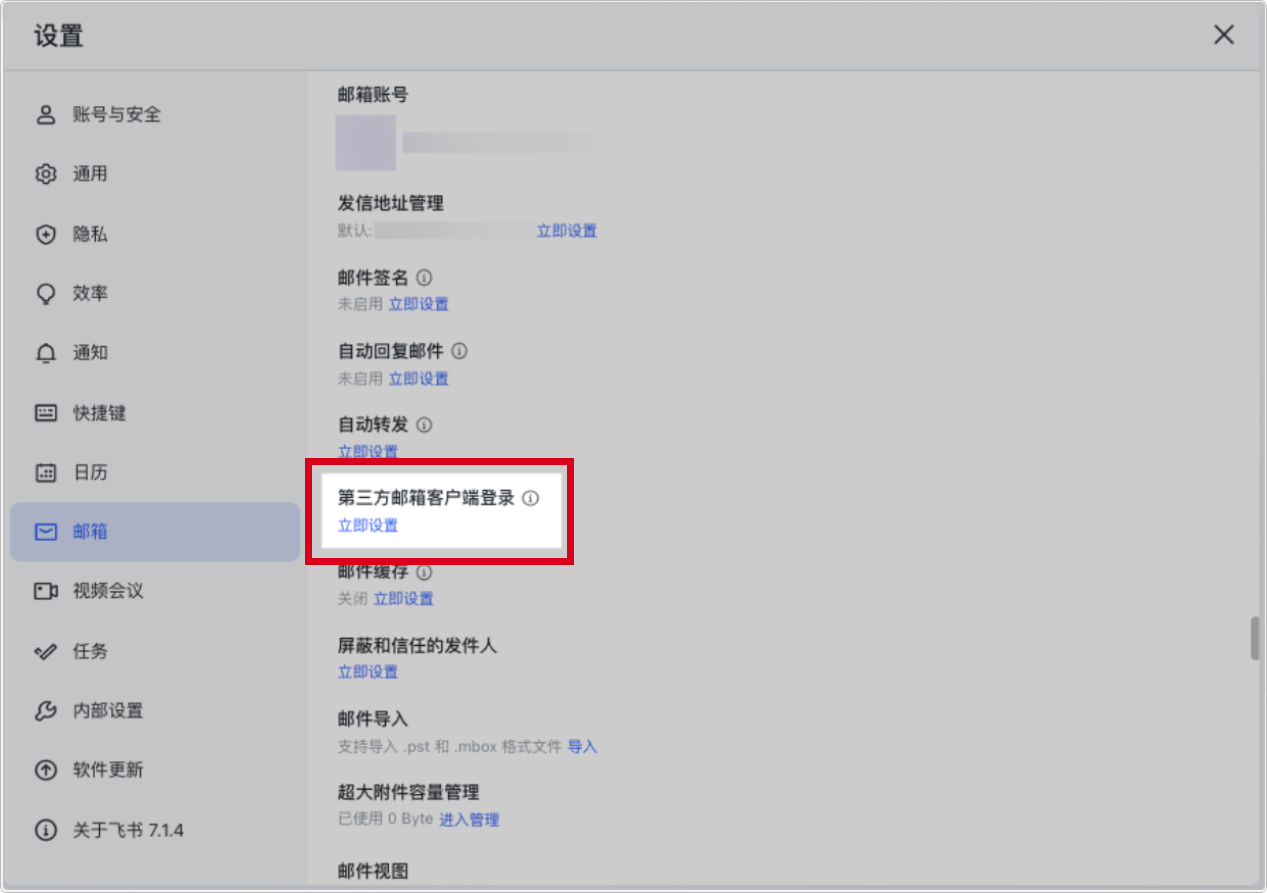Image resolution: width=1267 pixels, height=893 pixels.
Task: Click the calendar icon next to 日历
Action: coord(46,472)
